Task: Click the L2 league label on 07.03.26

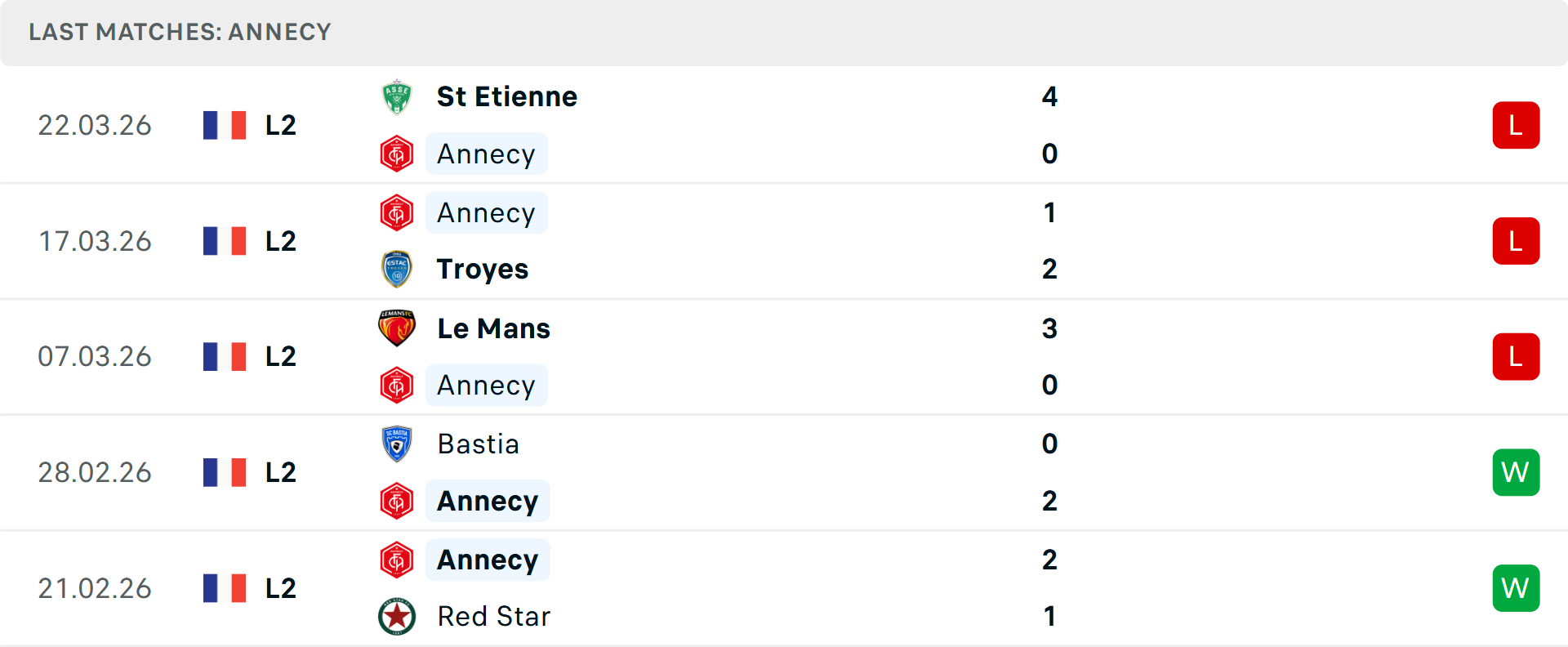Action: pos(280,357)
